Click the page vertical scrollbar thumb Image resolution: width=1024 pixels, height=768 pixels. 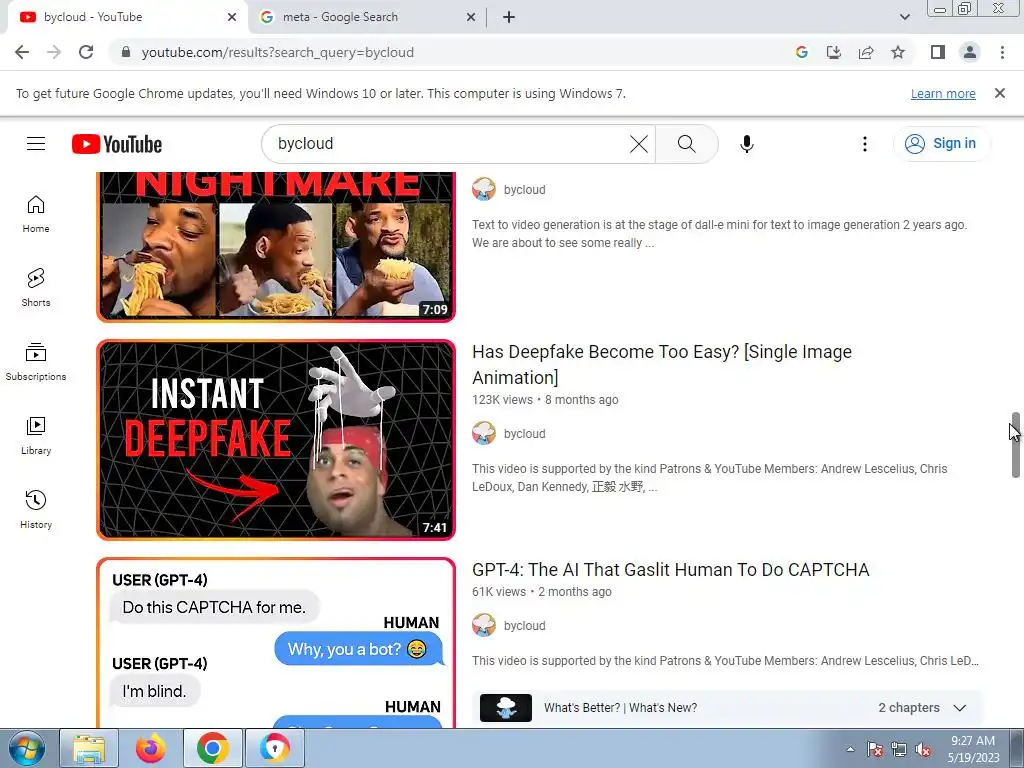[1016, 445]
